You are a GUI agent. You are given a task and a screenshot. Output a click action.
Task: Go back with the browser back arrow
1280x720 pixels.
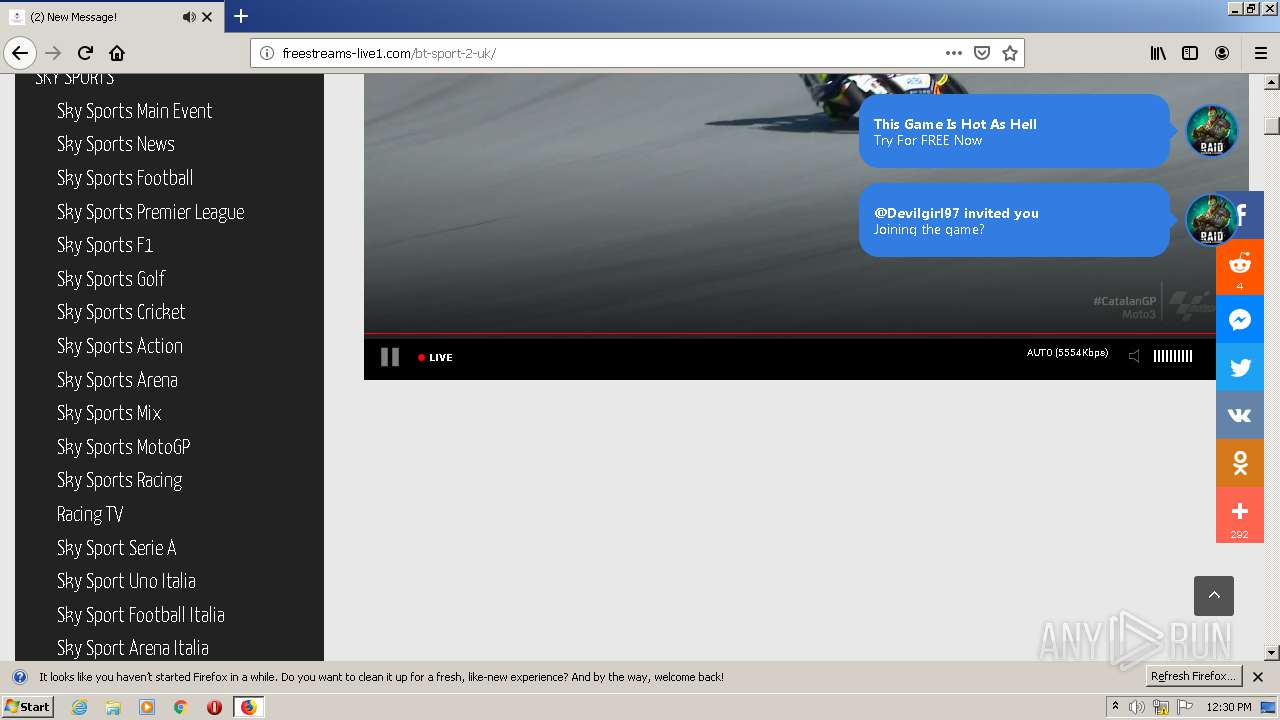20,53
